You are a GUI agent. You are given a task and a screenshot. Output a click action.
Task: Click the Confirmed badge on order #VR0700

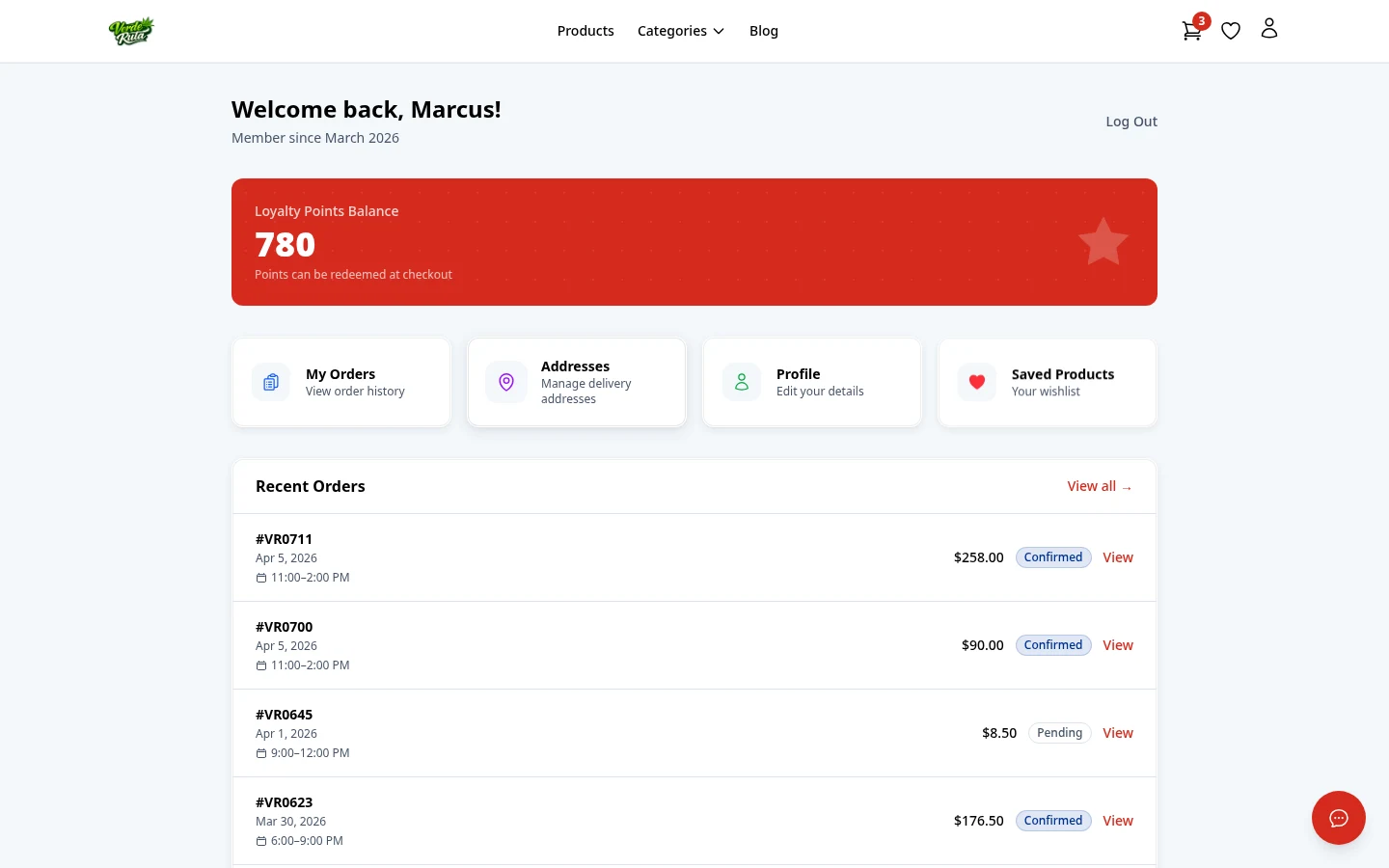pyautogui.click(x=1053, y=644)
